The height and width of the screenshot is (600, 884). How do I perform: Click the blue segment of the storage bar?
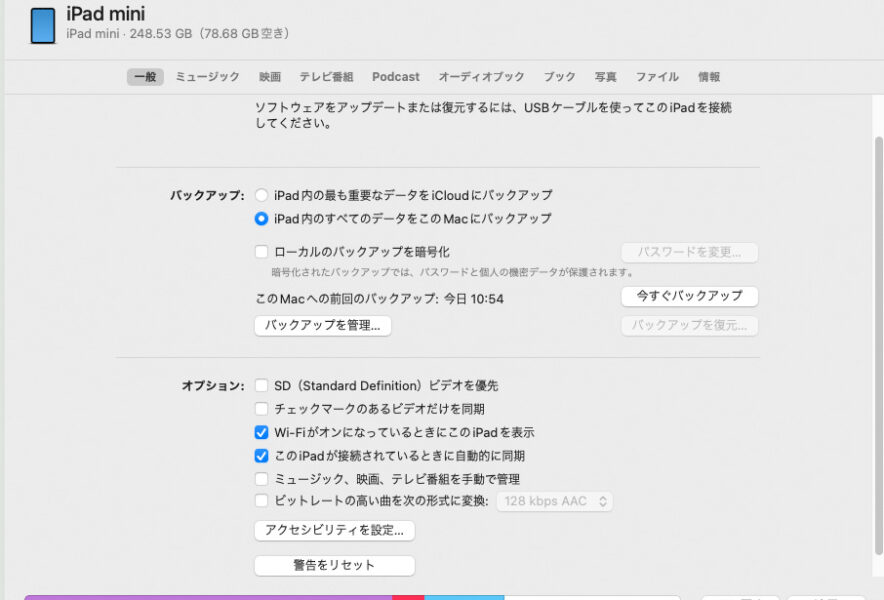click(x=464, y=597)
